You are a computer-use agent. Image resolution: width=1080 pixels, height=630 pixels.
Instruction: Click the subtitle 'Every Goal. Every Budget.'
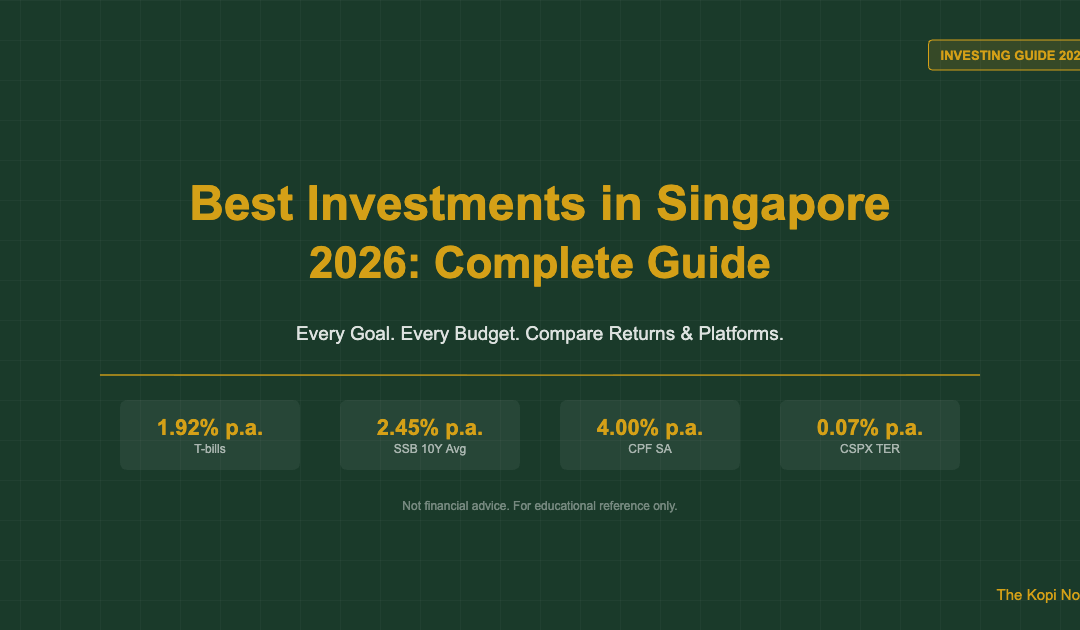(x=408, y=334)
